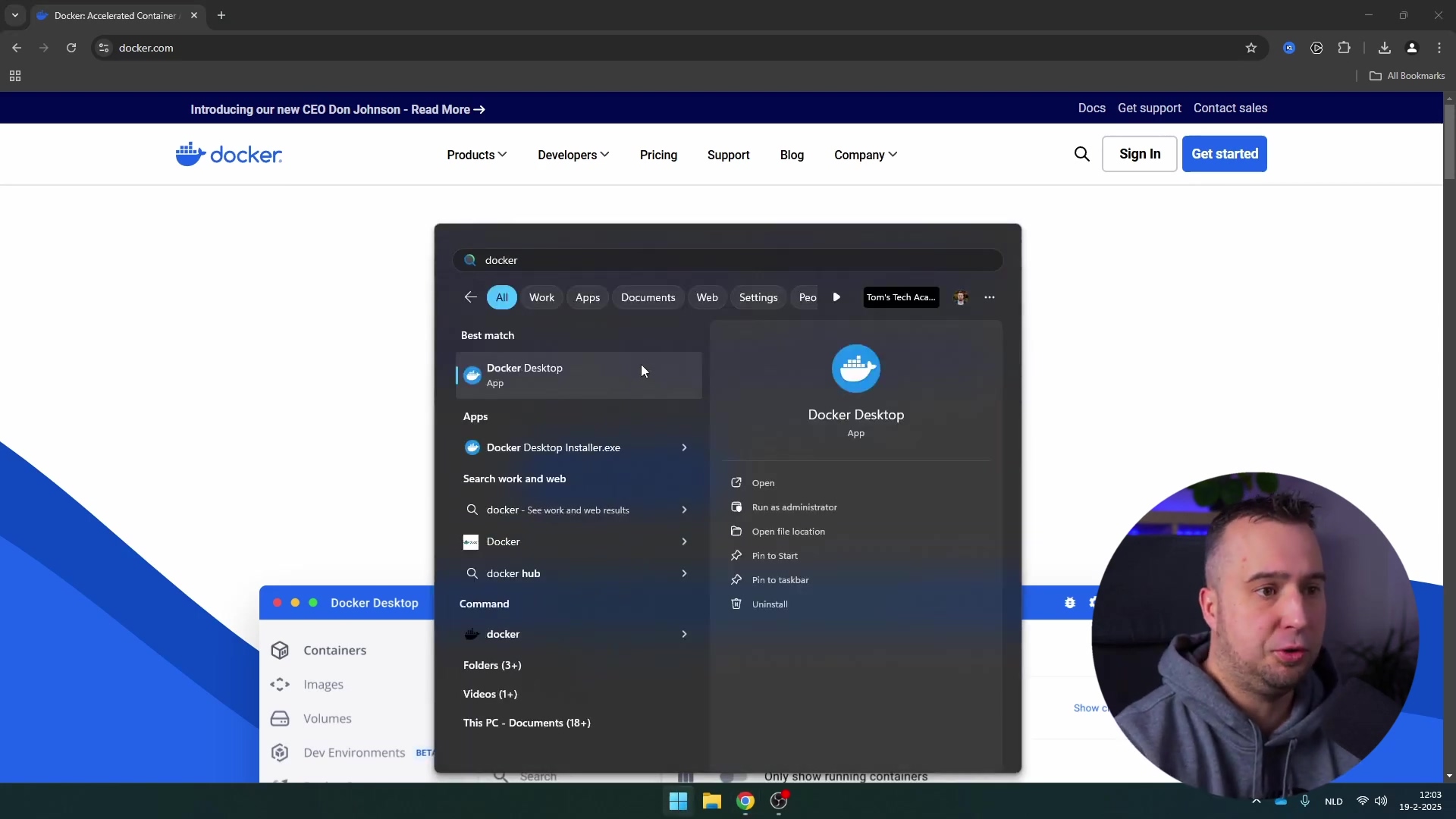Screen dimensions: 1456x819
Task: Click the Get started button
Action: 1224,154
